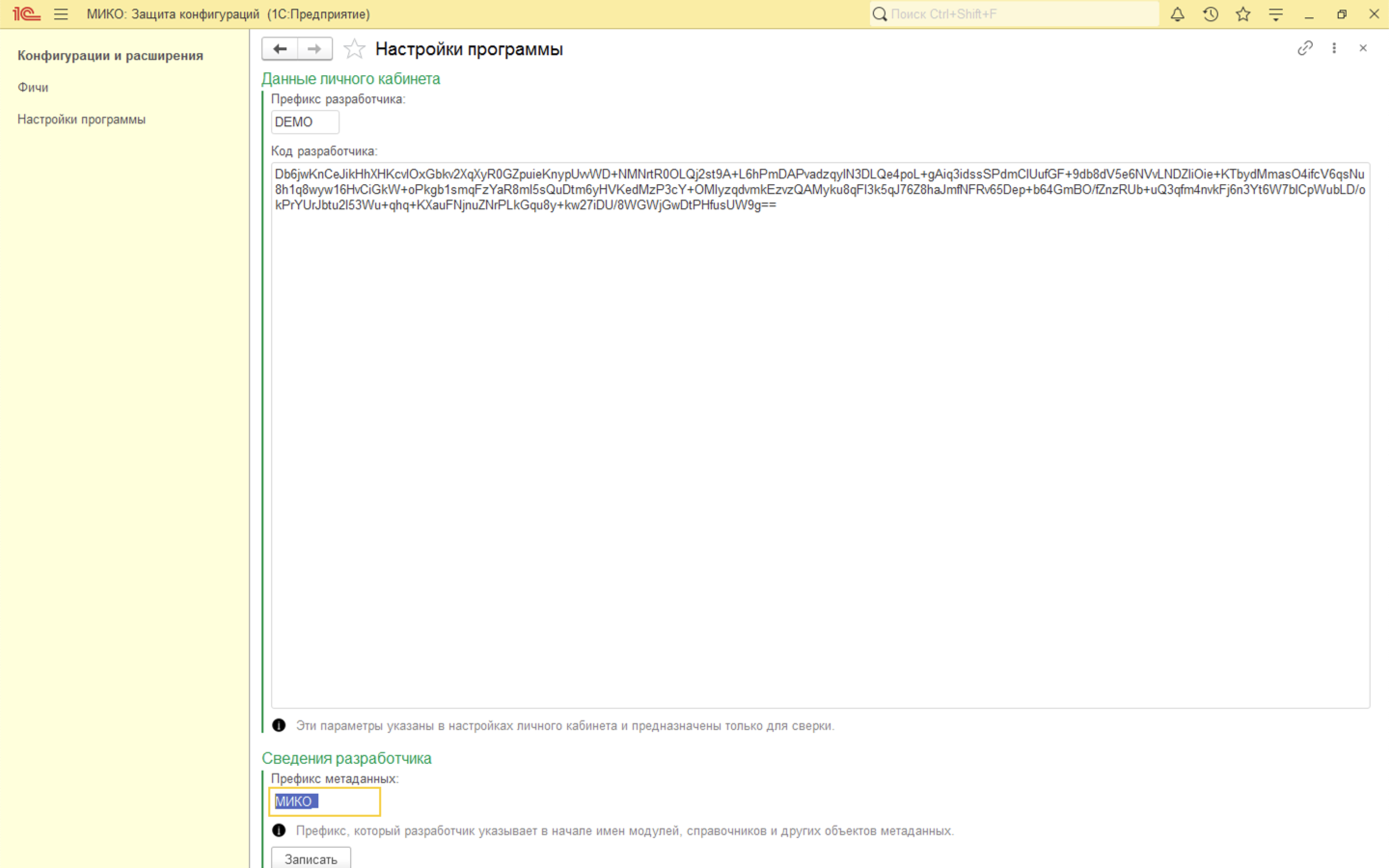
Task: Open the main hamburger menu
Action: pyautogui.click(x=61, y=14)
